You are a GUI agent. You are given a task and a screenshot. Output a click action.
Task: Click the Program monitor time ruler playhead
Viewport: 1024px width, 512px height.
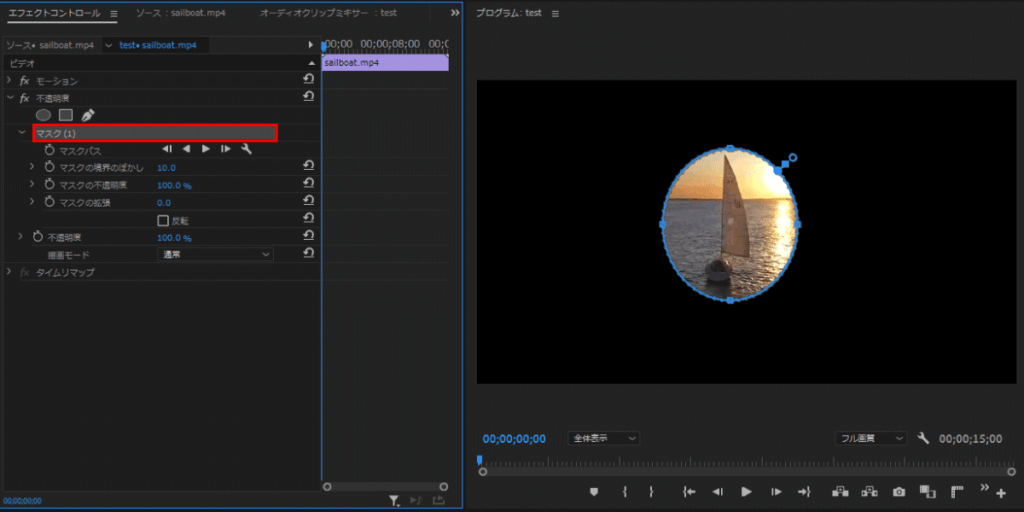480,460
